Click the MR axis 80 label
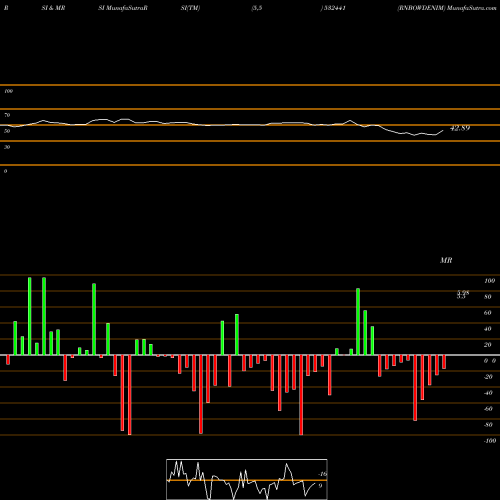 487,297
